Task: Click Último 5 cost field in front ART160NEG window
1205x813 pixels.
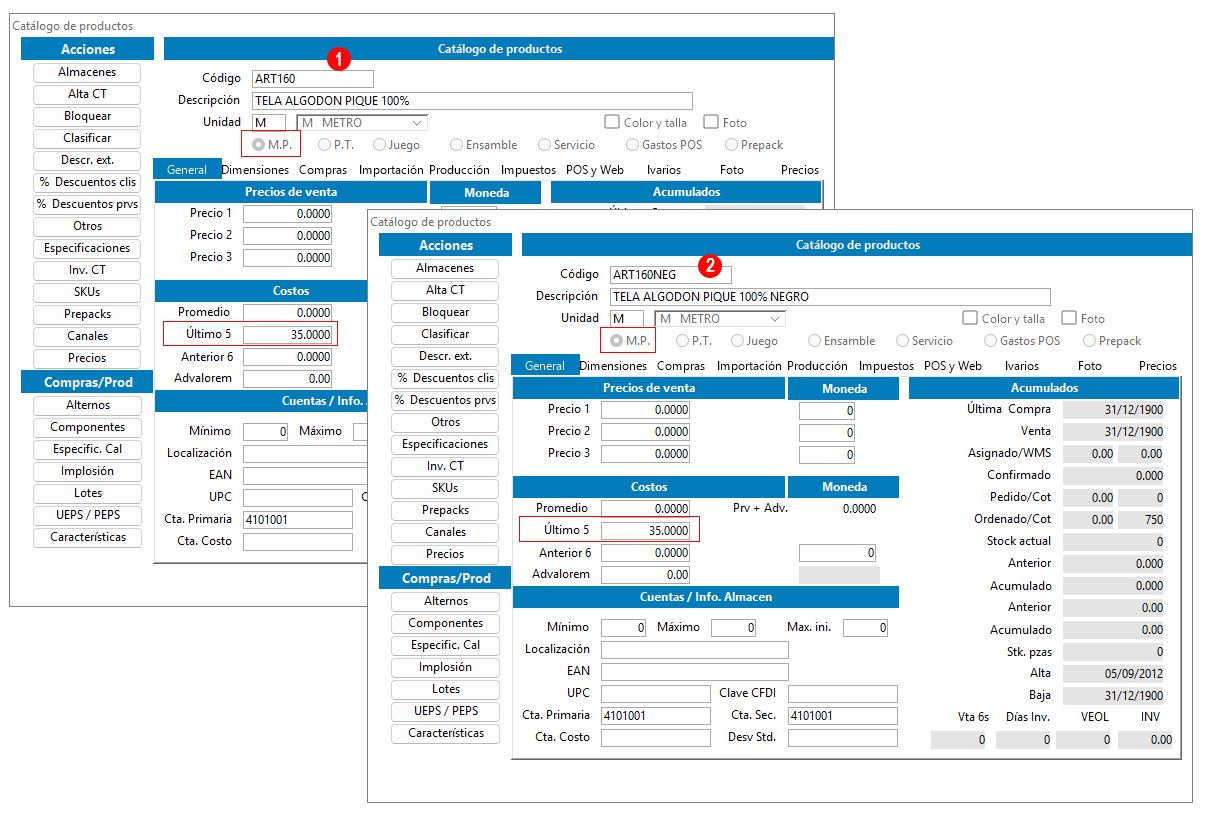Action: [645, 531]
